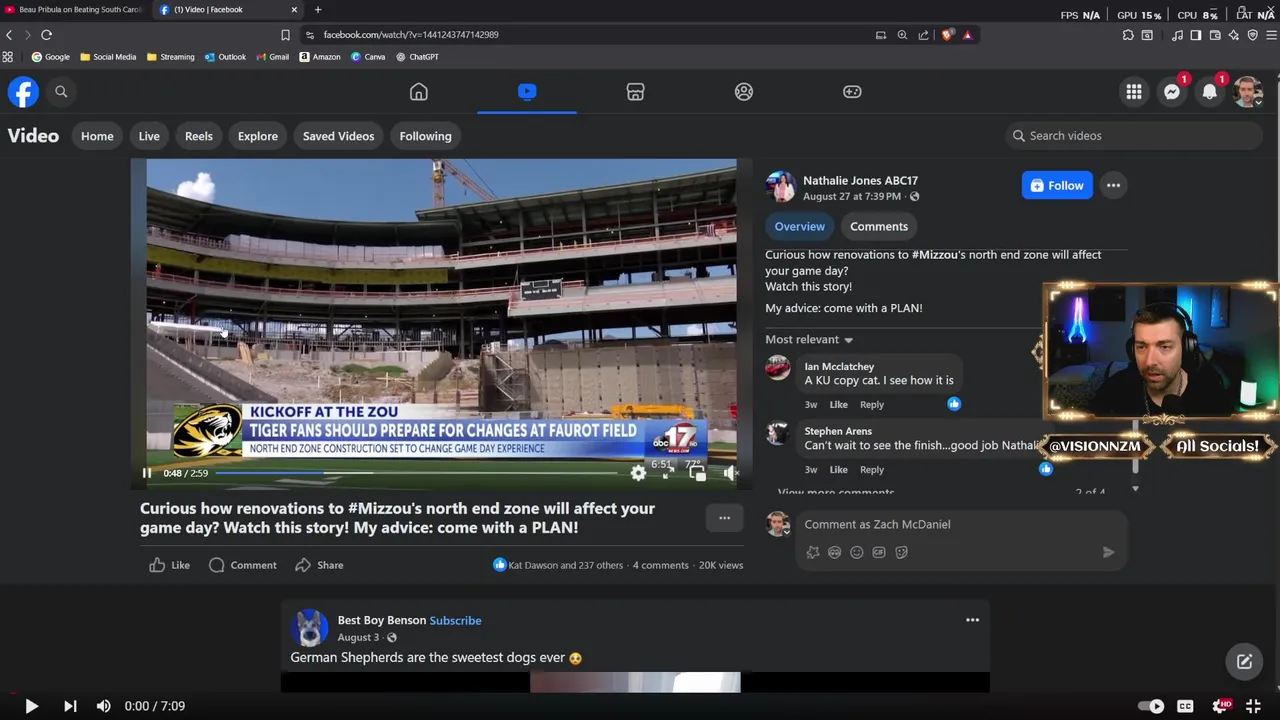The image size is (1280, 720).
Task: Open Facebook home via logo
Action: click(x=23, y=92)
